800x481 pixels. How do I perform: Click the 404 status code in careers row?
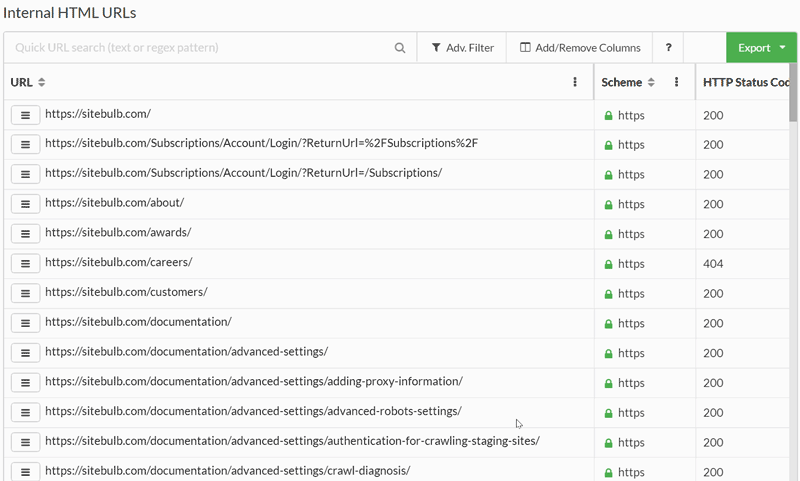point(713,264)
